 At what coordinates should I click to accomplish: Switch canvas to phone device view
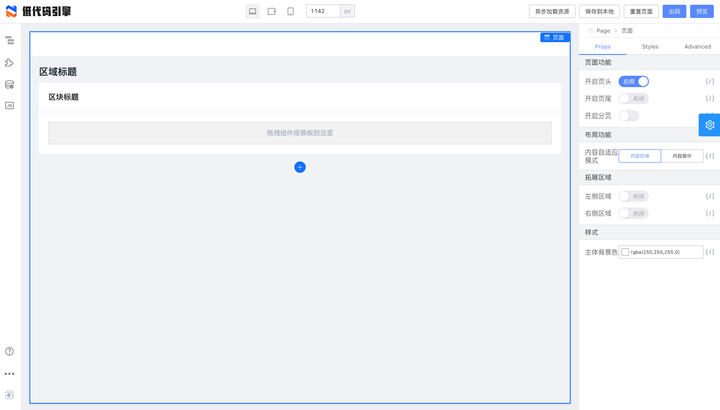tap(291, 11)
